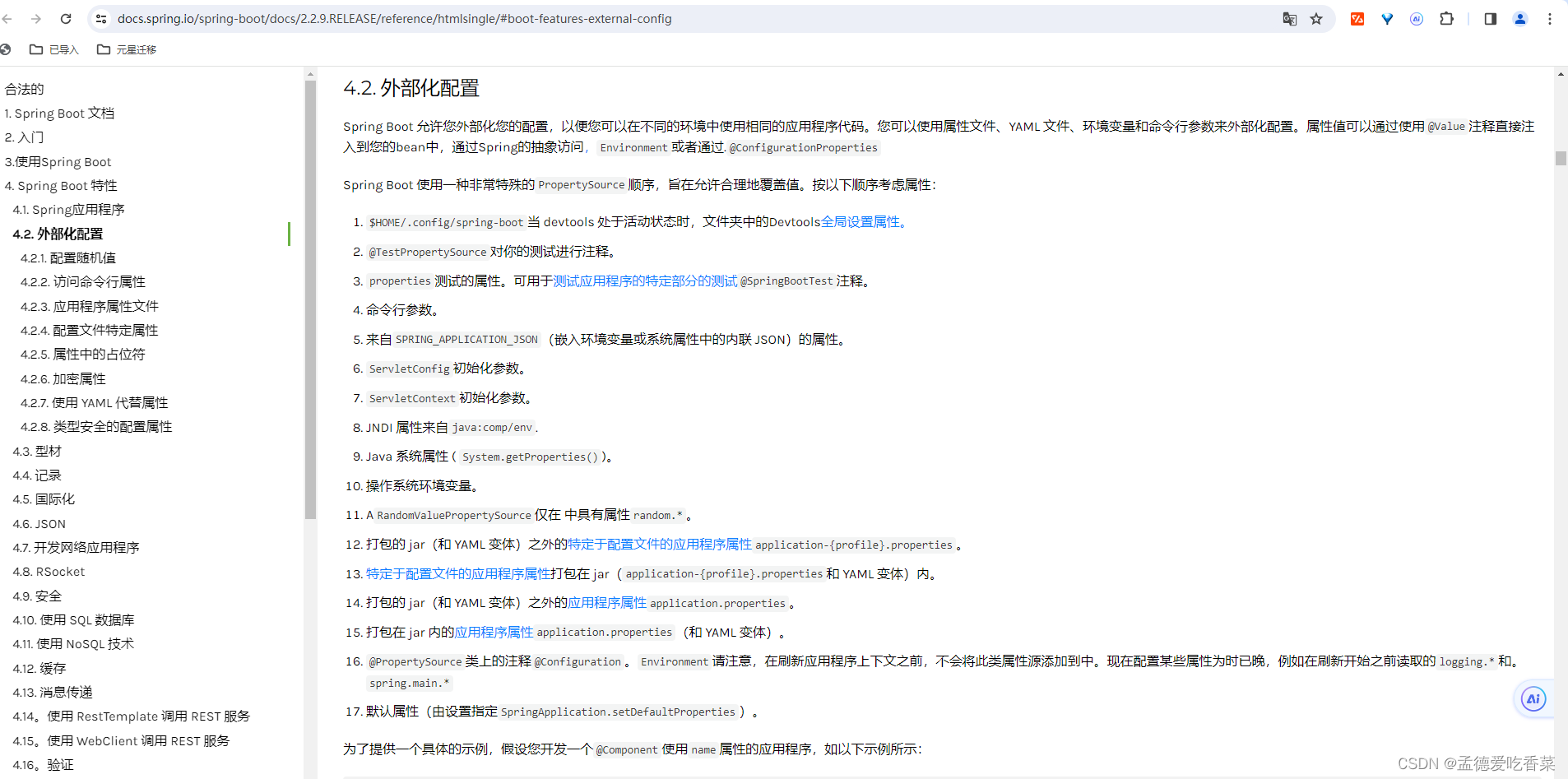The width and height of the screenshot is (1568, 779).
Task: Follow the 全局设置属性 link
Action: pos(864,222)
